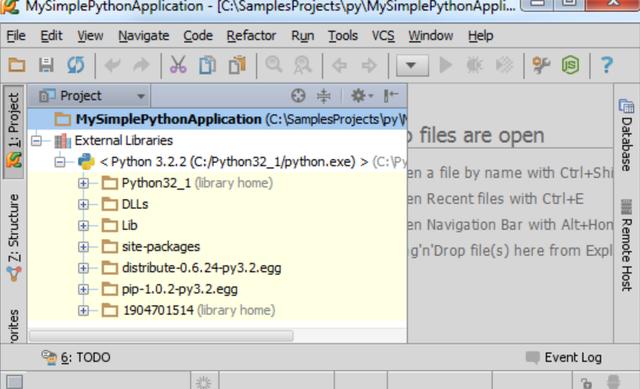Click the Save All floppy disk icon

[46, 65]
